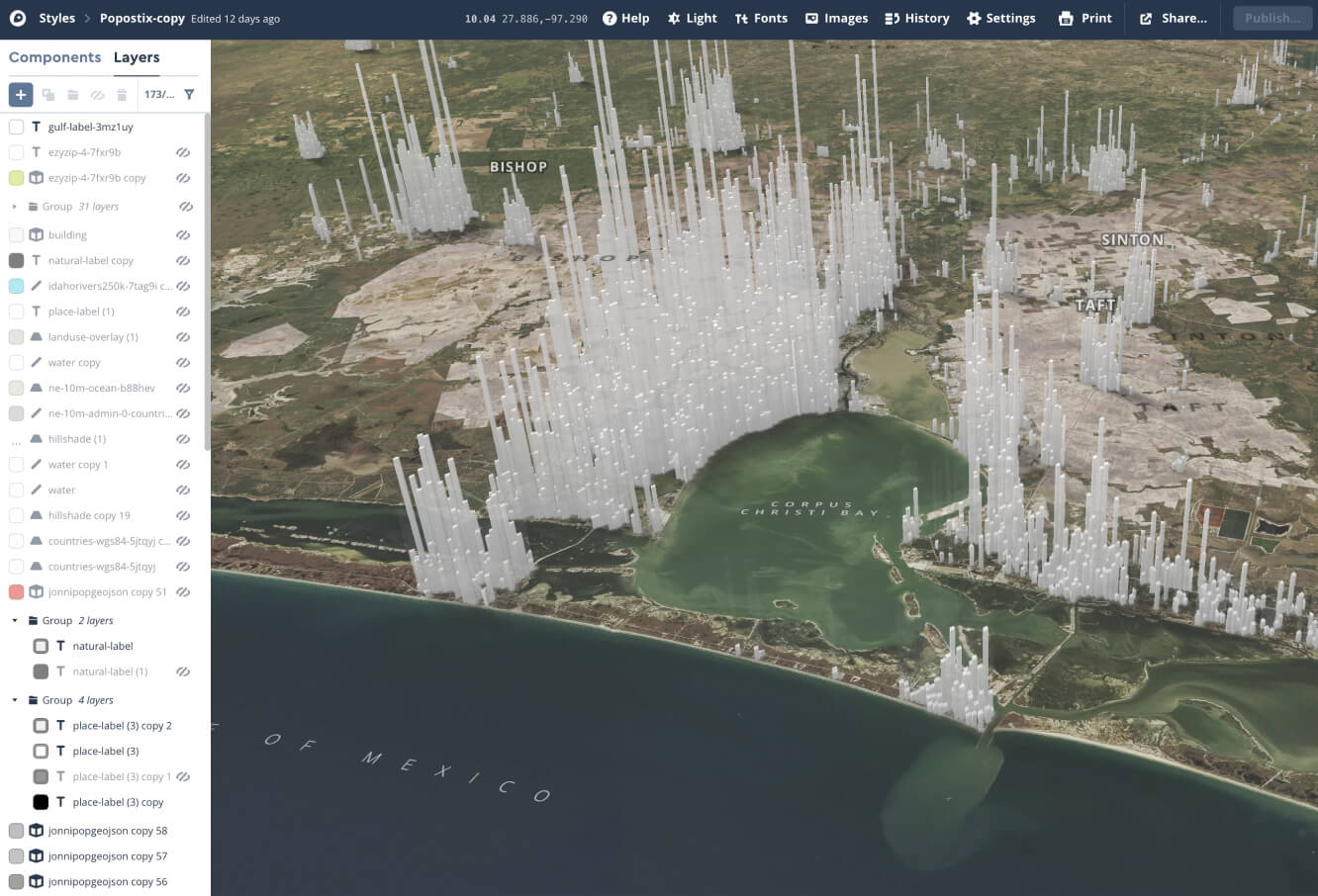Unhide the natural-label copy layer
Image resolution: width=1318 pixels, height=896 pixels.
[x=183, y=261]
